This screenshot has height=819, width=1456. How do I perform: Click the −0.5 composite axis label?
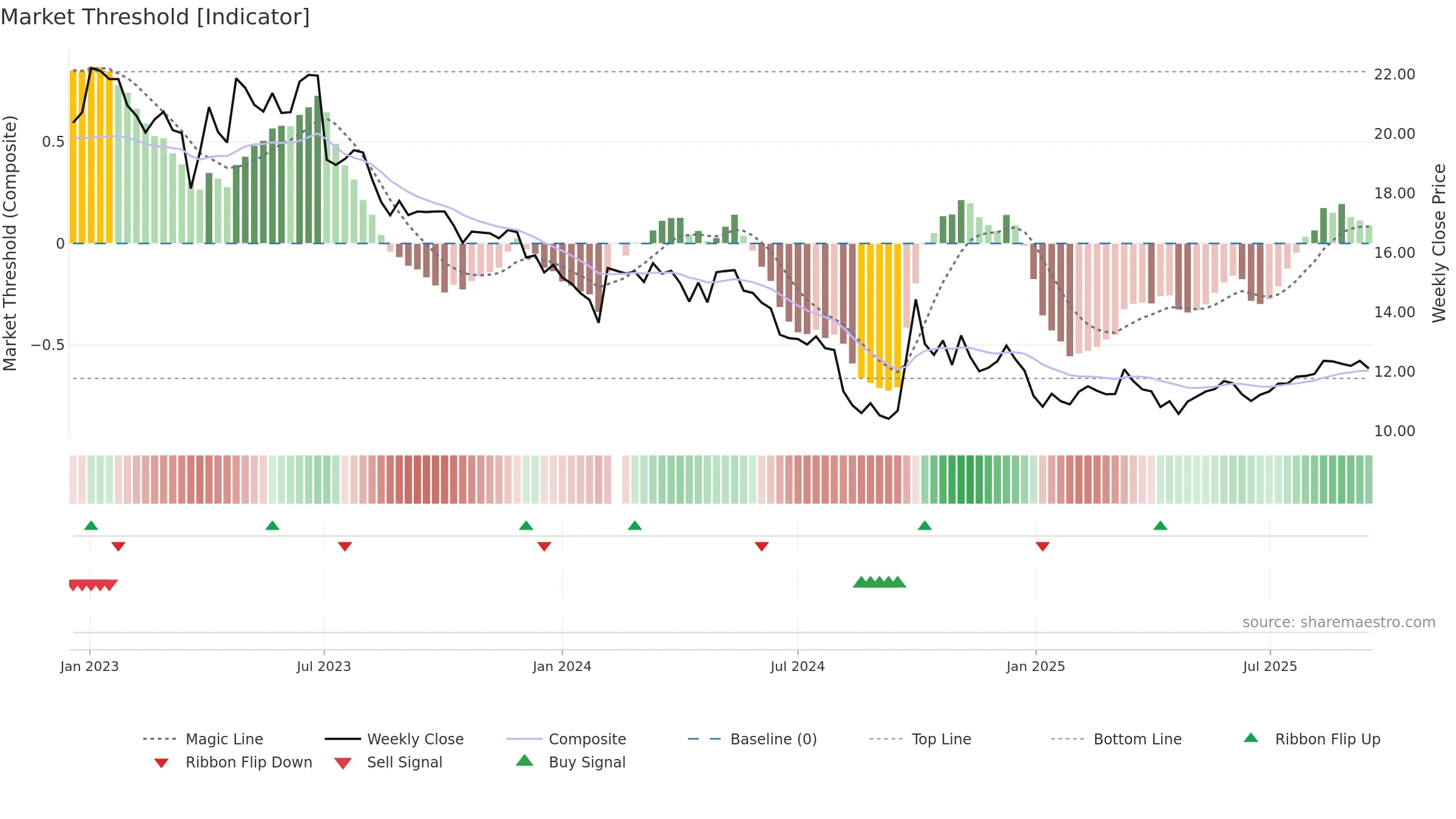(48, 345)
